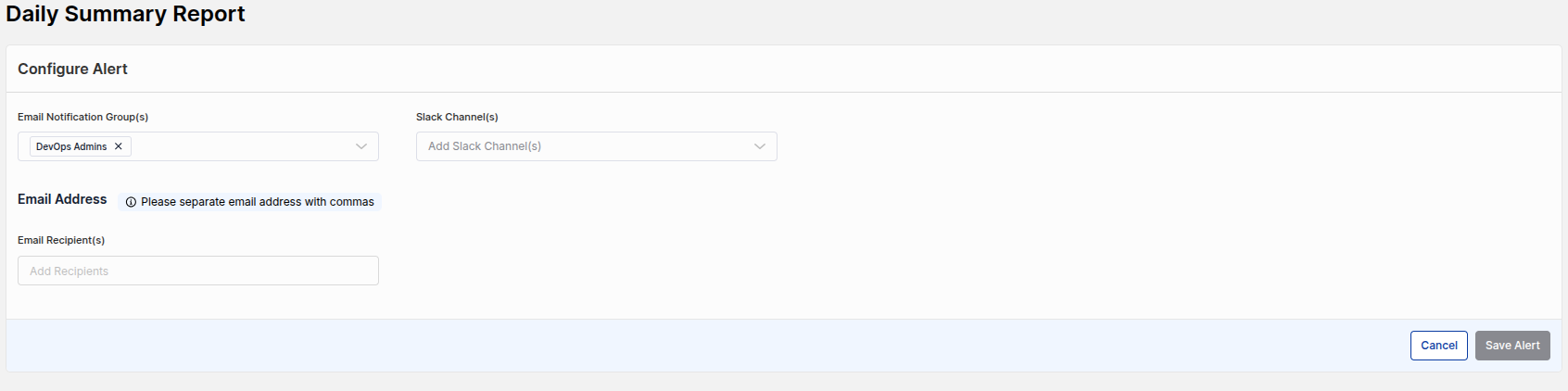Select the DevOps Admins tag label
1568x391 pixels.
click(71, 146)
